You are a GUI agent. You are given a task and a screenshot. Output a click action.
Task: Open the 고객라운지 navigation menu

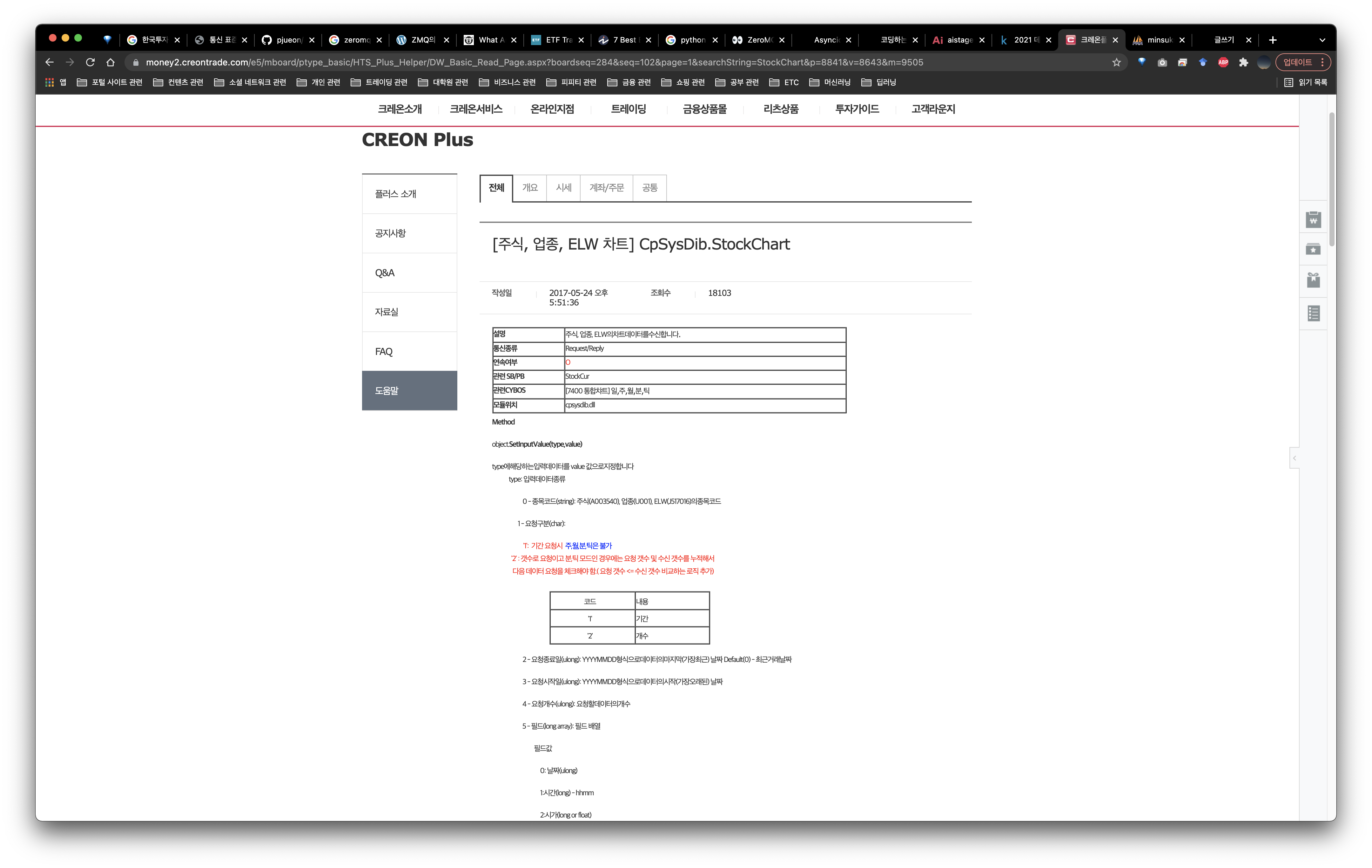(933, 109)
